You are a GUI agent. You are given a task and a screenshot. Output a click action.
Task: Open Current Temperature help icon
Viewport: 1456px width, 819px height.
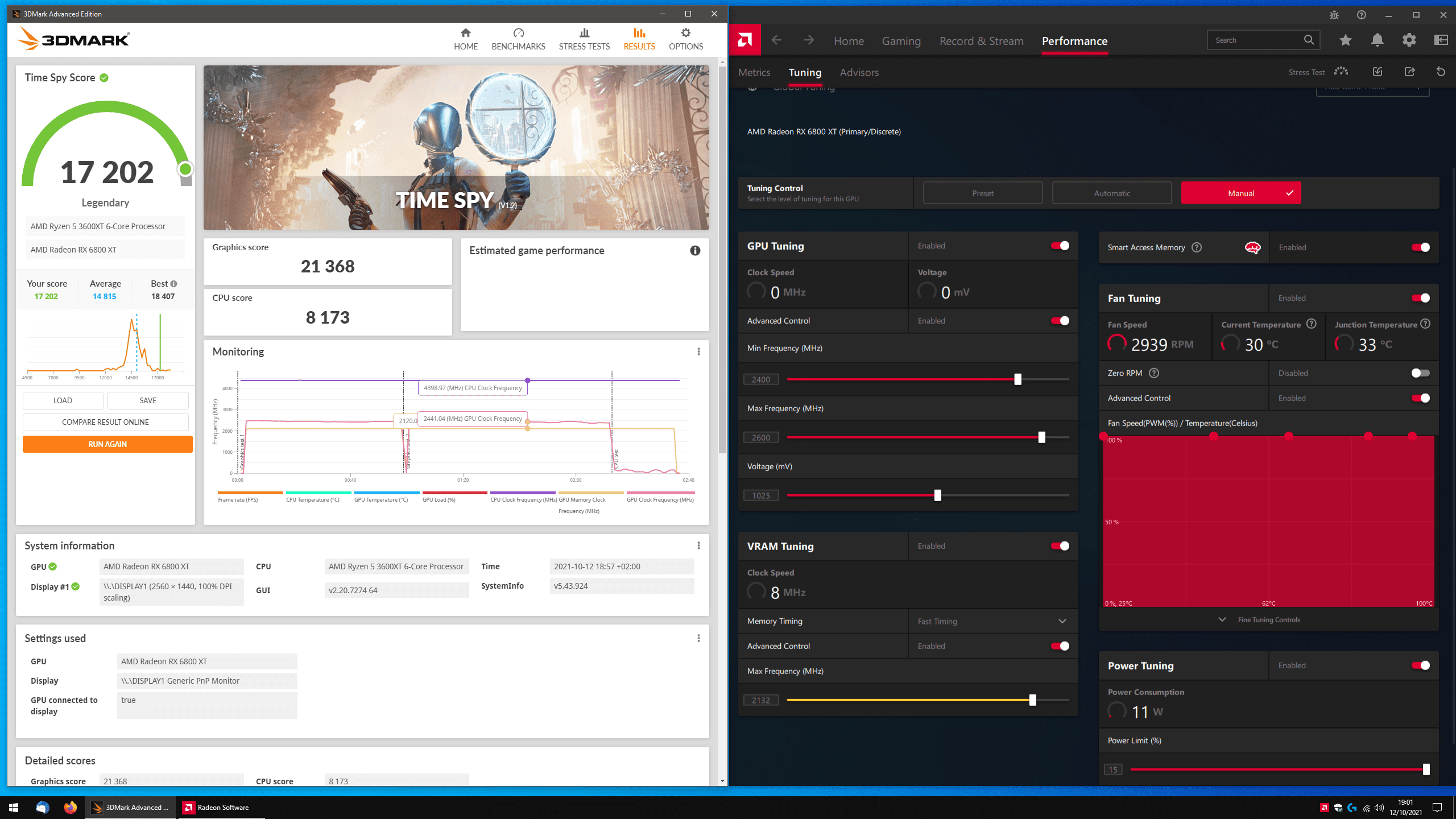click(x=1312, y=324)
